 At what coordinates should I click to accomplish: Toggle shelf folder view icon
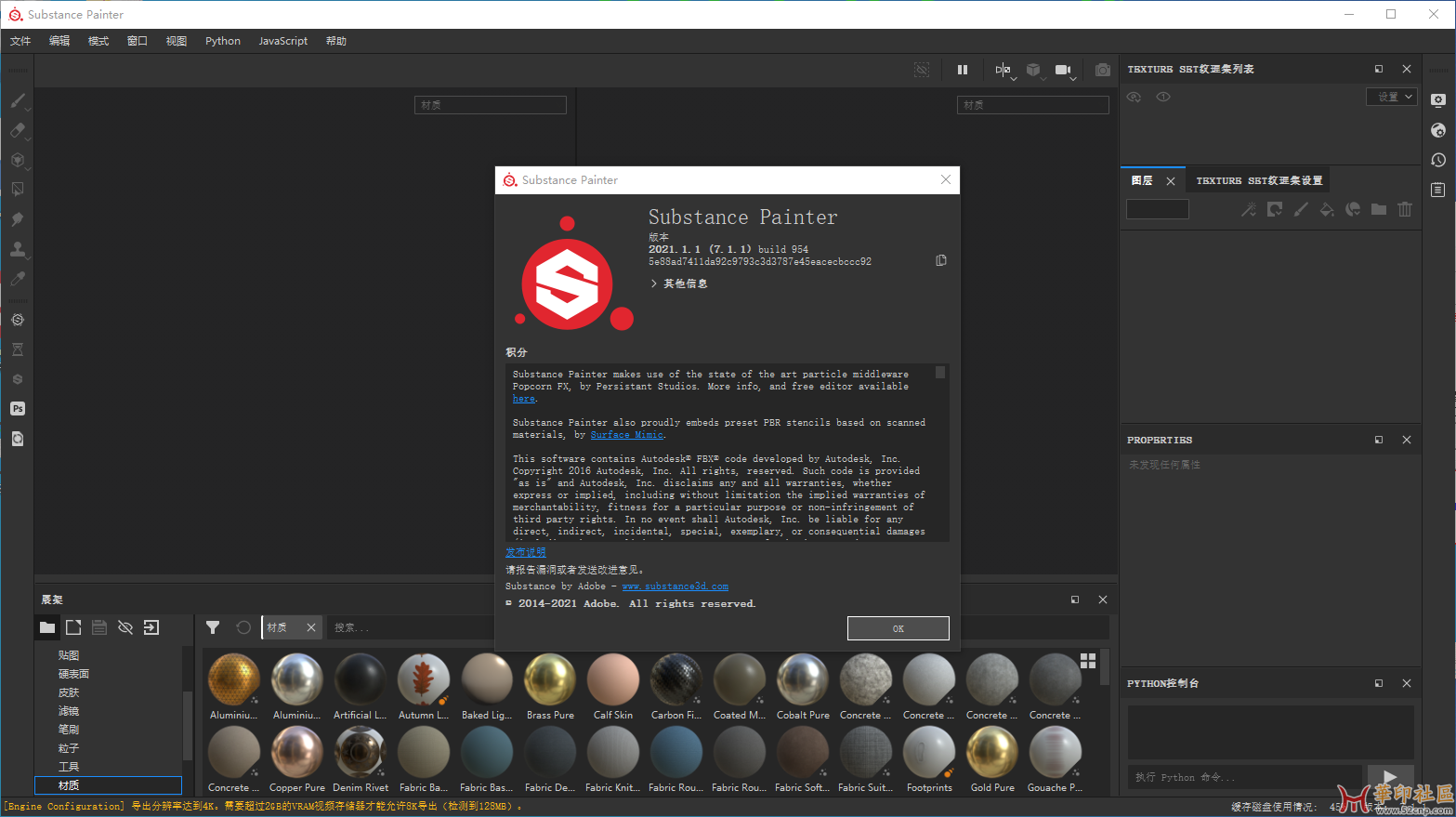(47, 627)
